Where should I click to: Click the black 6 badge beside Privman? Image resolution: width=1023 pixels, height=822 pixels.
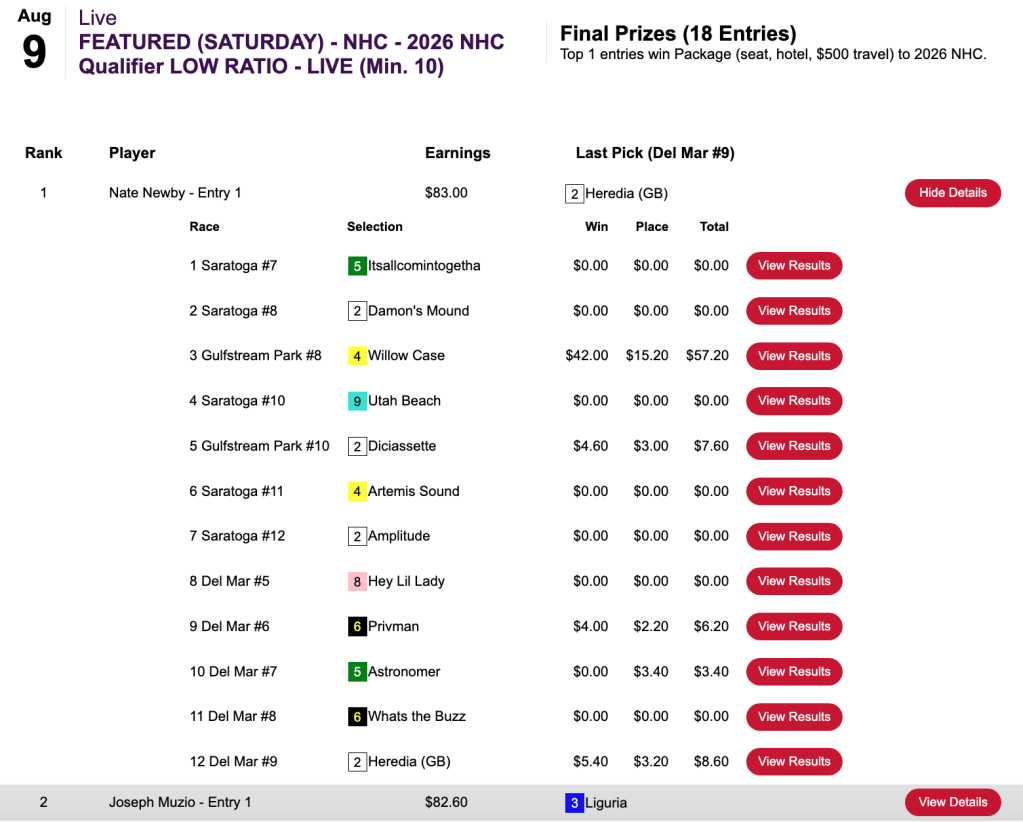click(x=357, y=626)
